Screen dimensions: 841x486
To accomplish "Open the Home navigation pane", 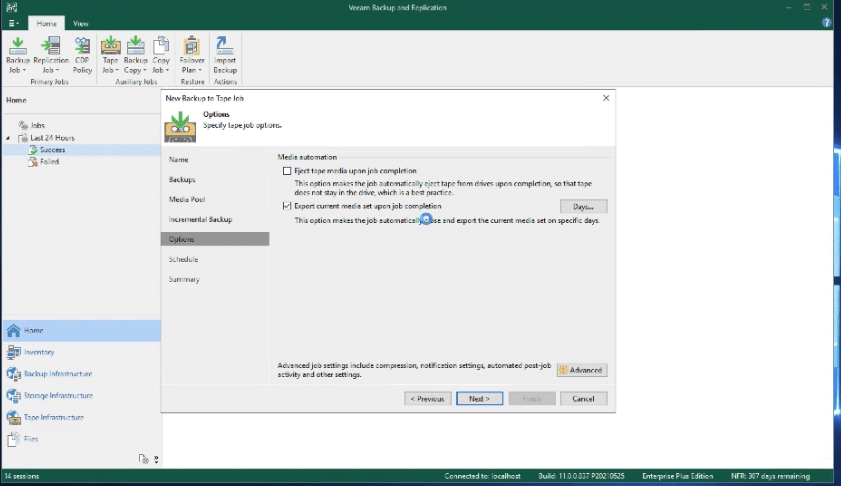I will pyautogui.click(x=82, y=330).
